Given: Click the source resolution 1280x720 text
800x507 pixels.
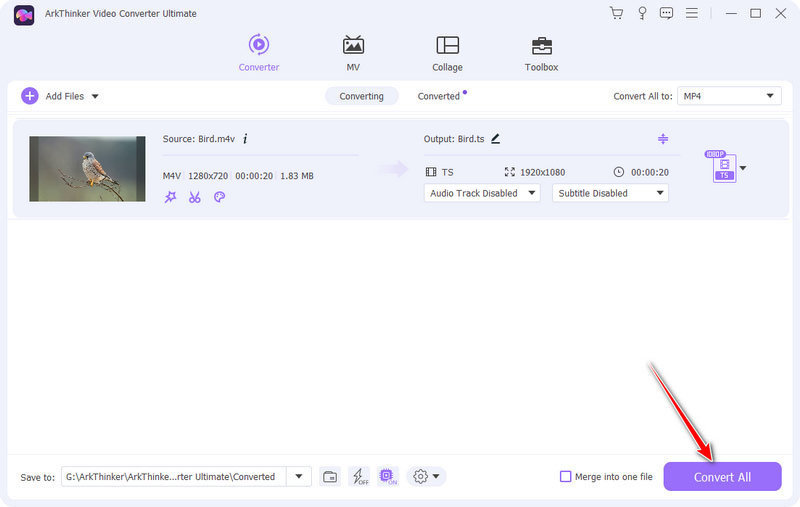Looking at the screenshot, I should pos(208,176).
